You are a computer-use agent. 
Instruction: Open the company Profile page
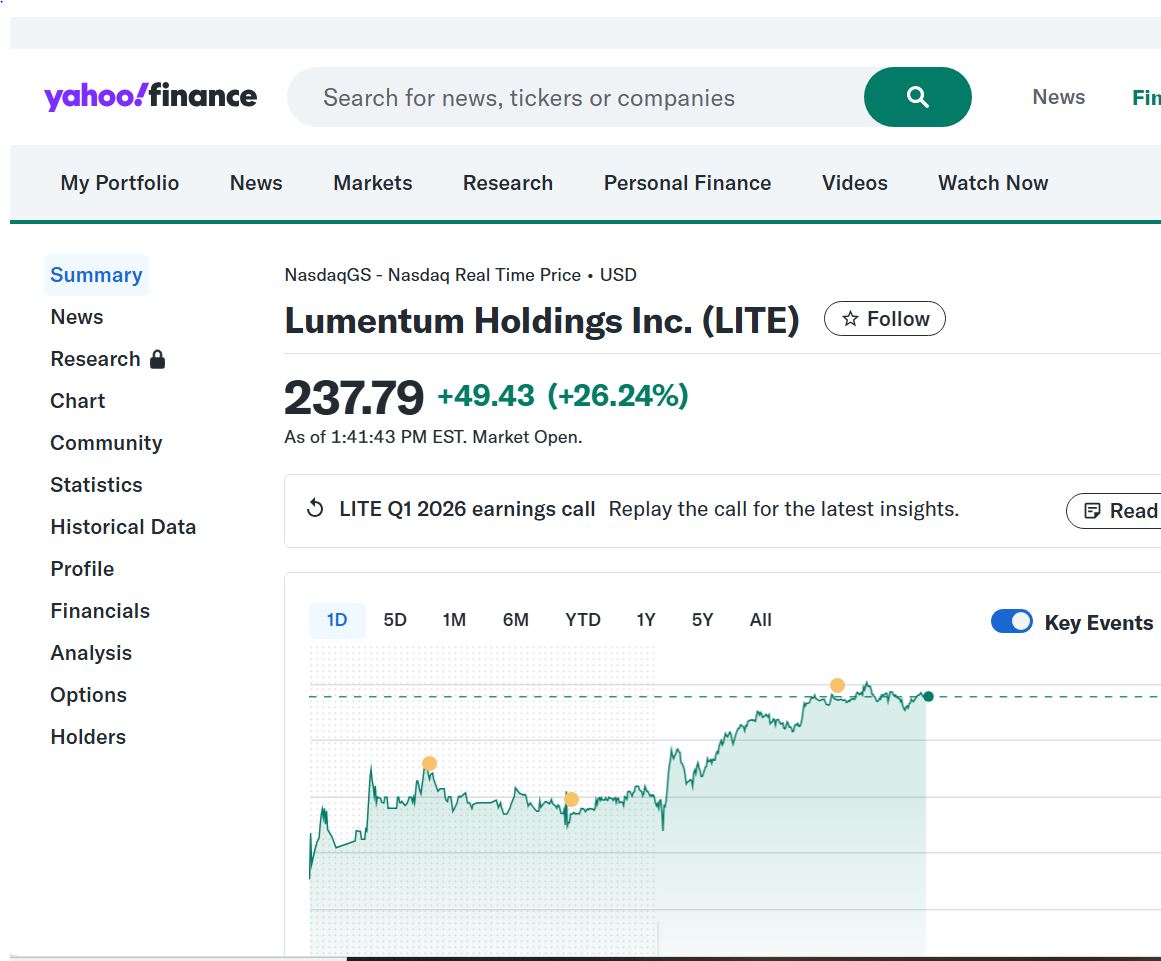pyautogui.click(x=82, y=569)
